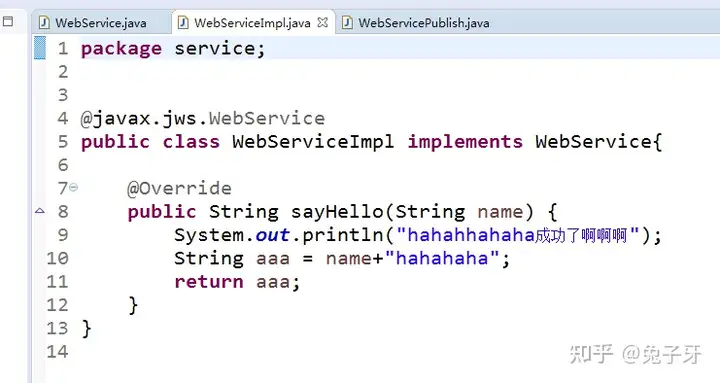Click the variable 'aaa' on line 10
This screenshot has width=720, height=383.
point(273,259)
